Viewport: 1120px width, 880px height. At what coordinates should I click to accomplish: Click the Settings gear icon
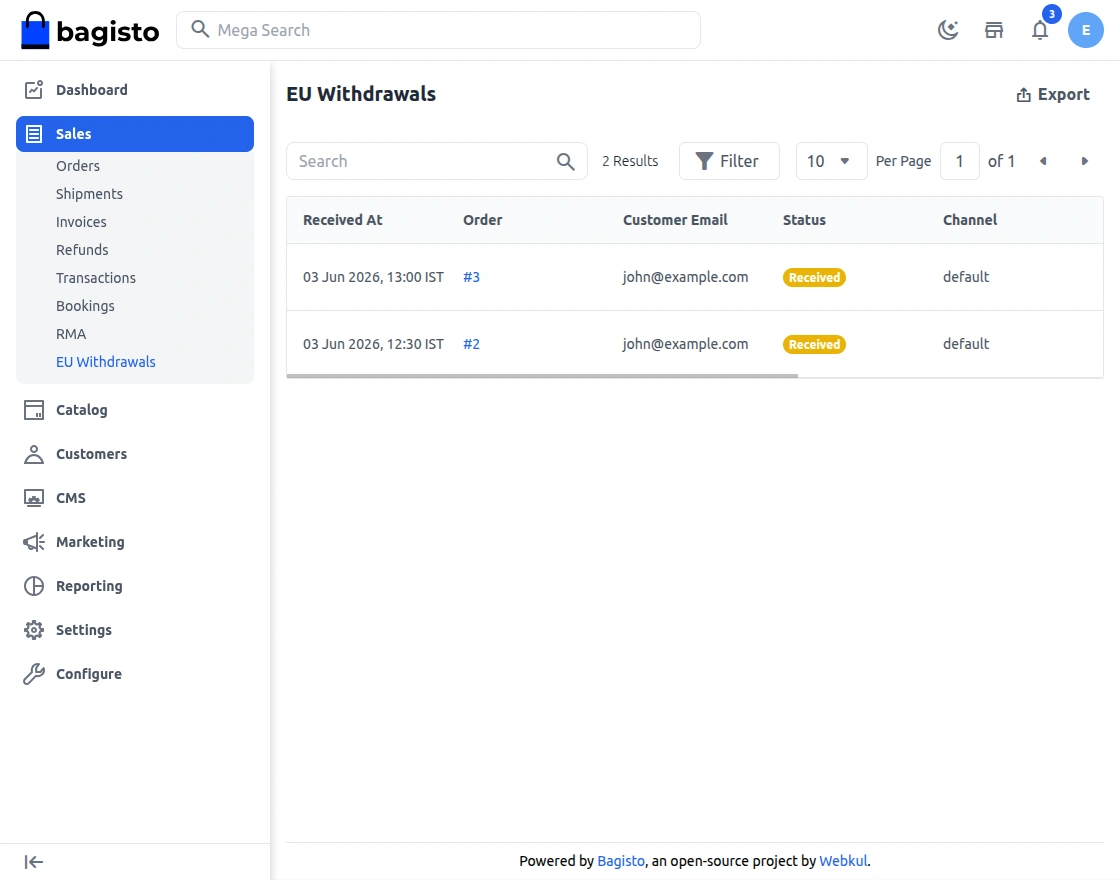[34, 630]
